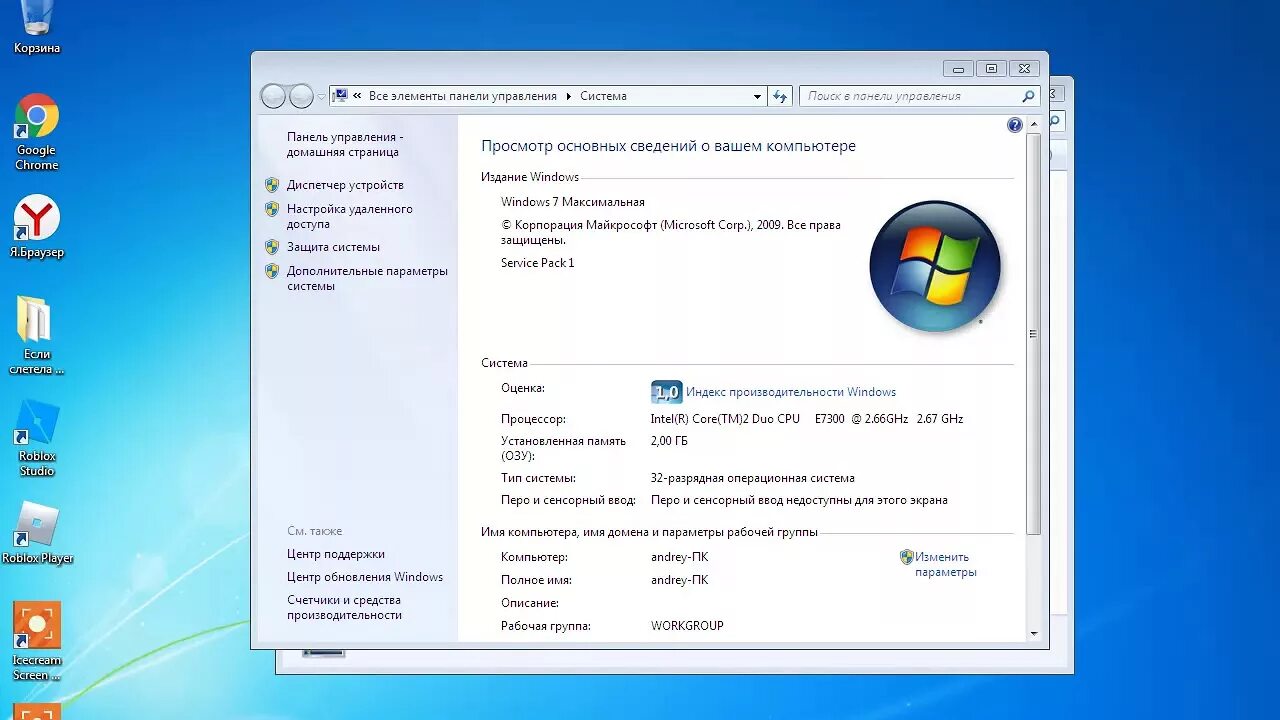Close the System window
Screen dimensions: 1280x720
[x=1023, y=69]
